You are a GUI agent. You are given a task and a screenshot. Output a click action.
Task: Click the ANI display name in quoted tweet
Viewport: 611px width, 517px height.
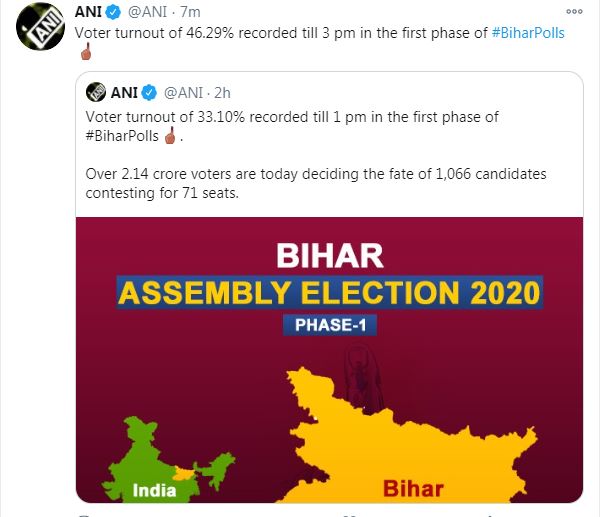coord(124,93)
